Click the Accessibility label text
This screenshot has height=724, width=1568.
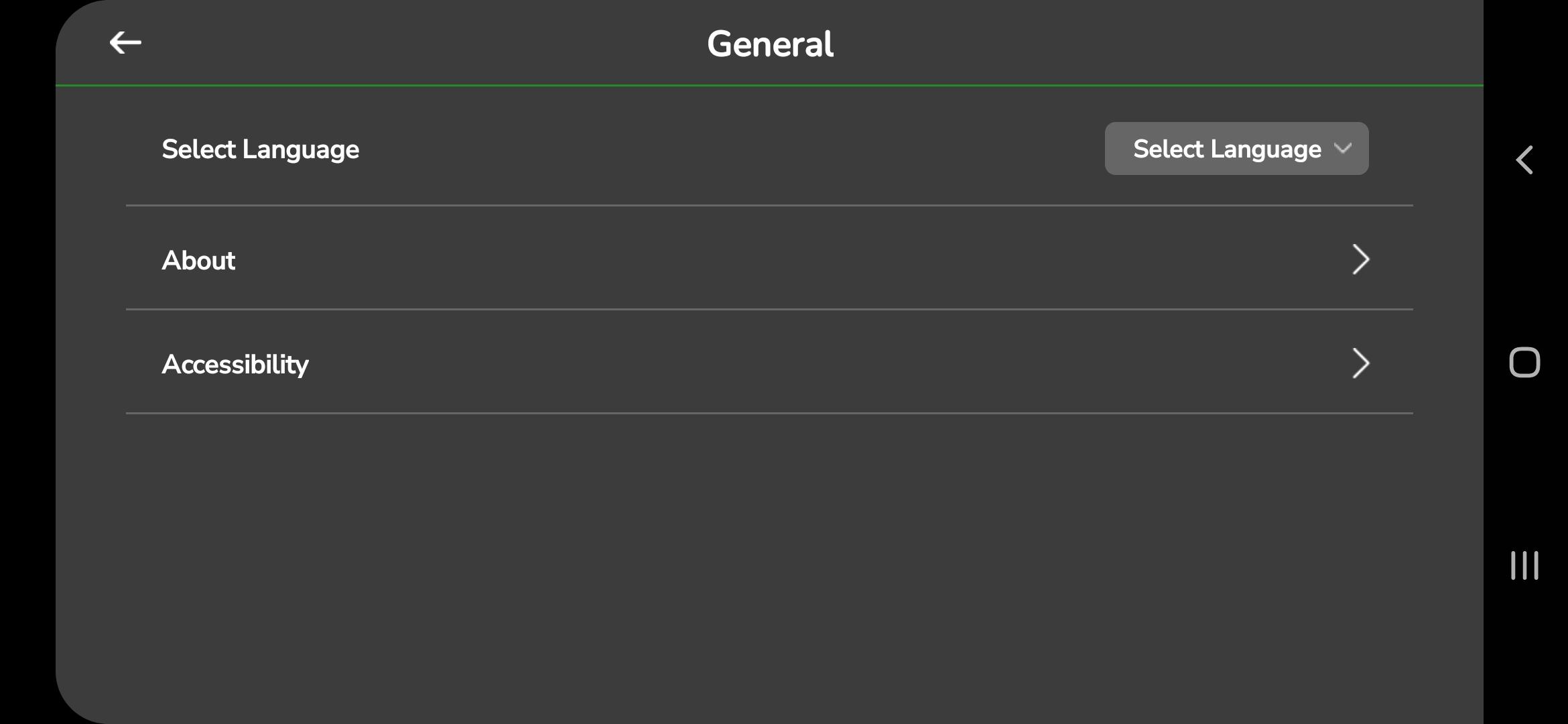click(x=235, y=364)
